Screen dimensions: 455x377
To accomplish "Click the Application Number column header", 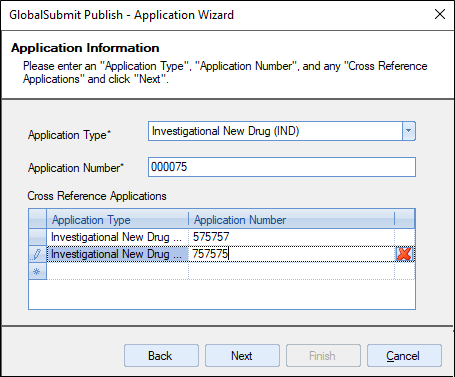I will pyautogui.click(x=291, y=220).
